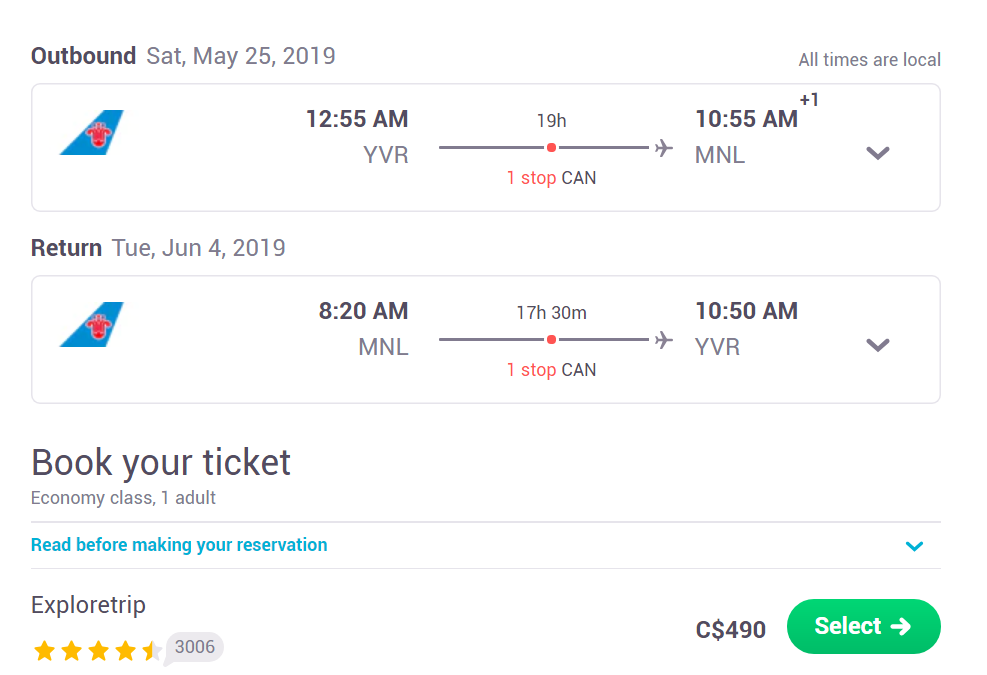Expand the reservation notes blue chevron
The height and width of the screenshot is (675, 987).
tap(915, 546)
